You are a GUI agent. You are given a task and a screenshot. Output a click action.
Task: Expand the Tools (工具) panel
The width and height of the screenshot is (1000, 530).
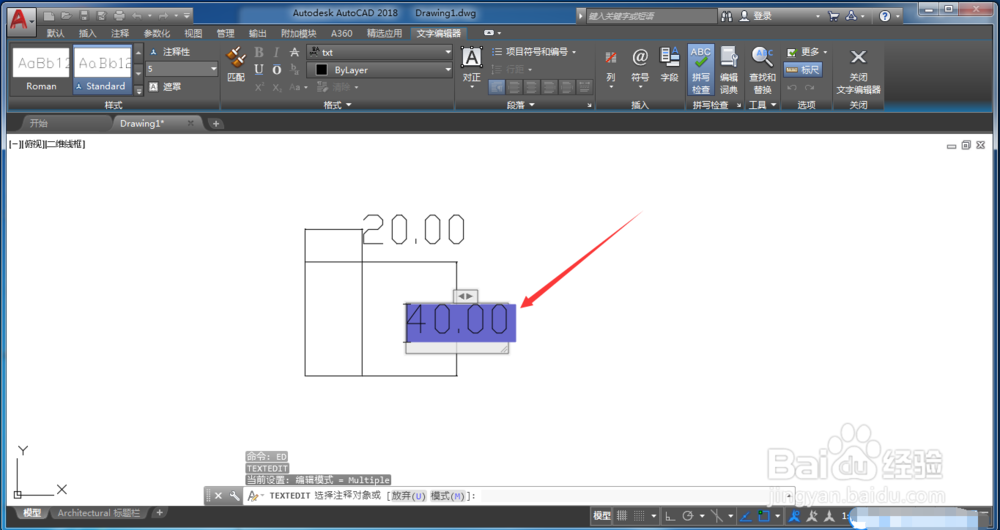pyautogui.click(x=762, y=105)
